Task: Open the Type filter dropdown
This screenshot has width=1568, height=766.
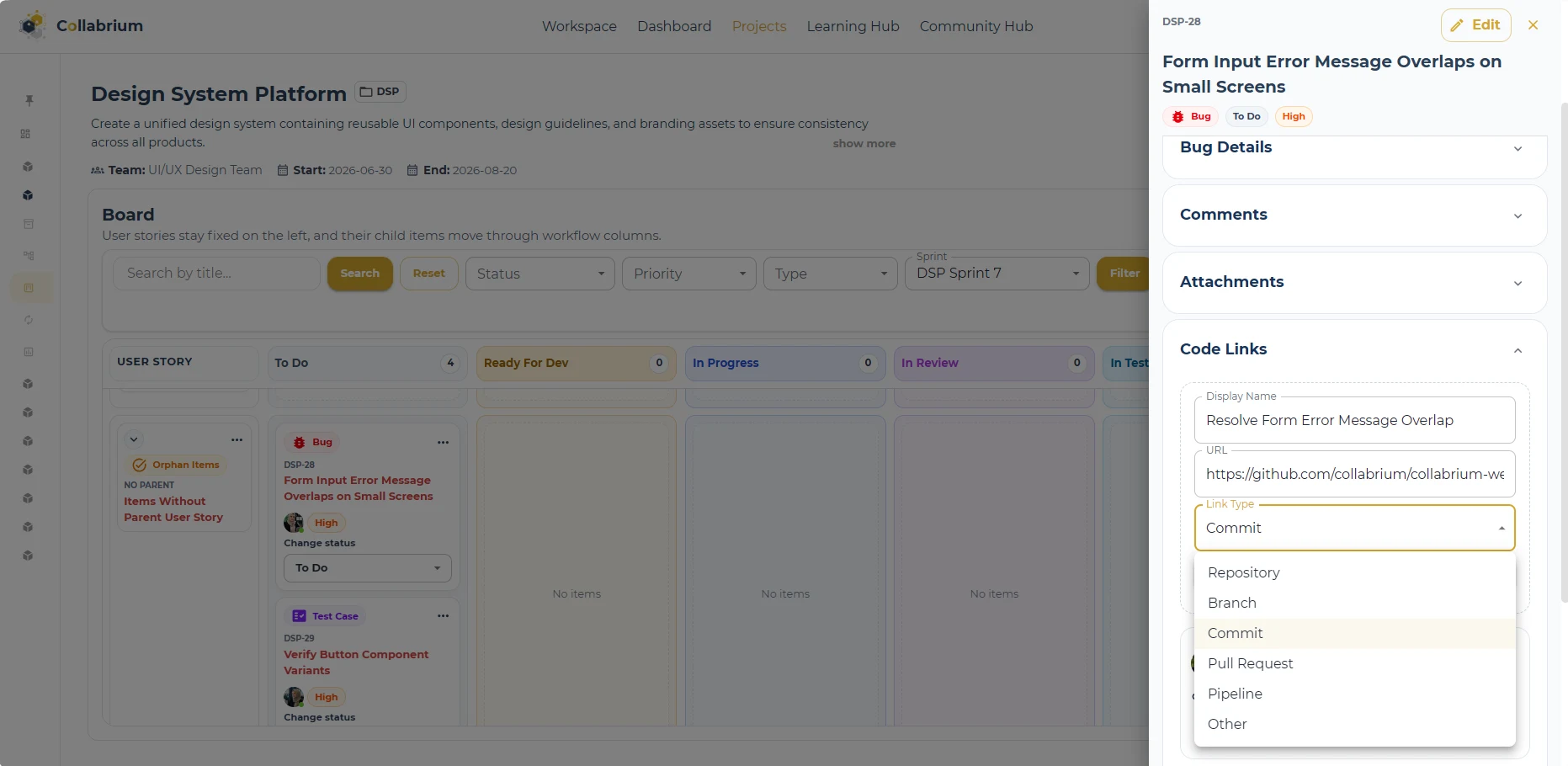Action: click(x=831, y=274)
